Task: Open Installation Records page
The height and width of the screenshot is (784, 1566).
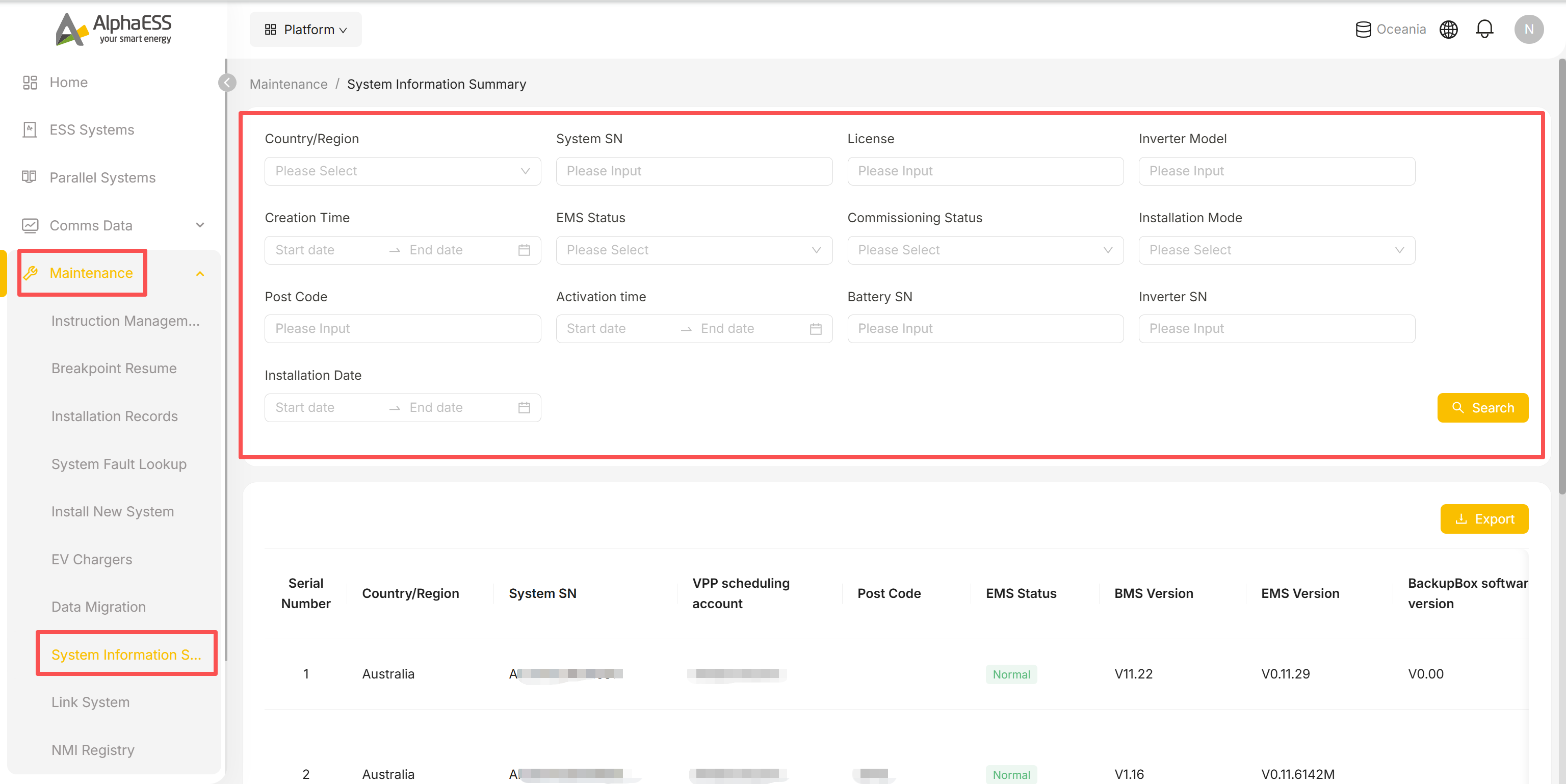Action: [x=114, y=416]
